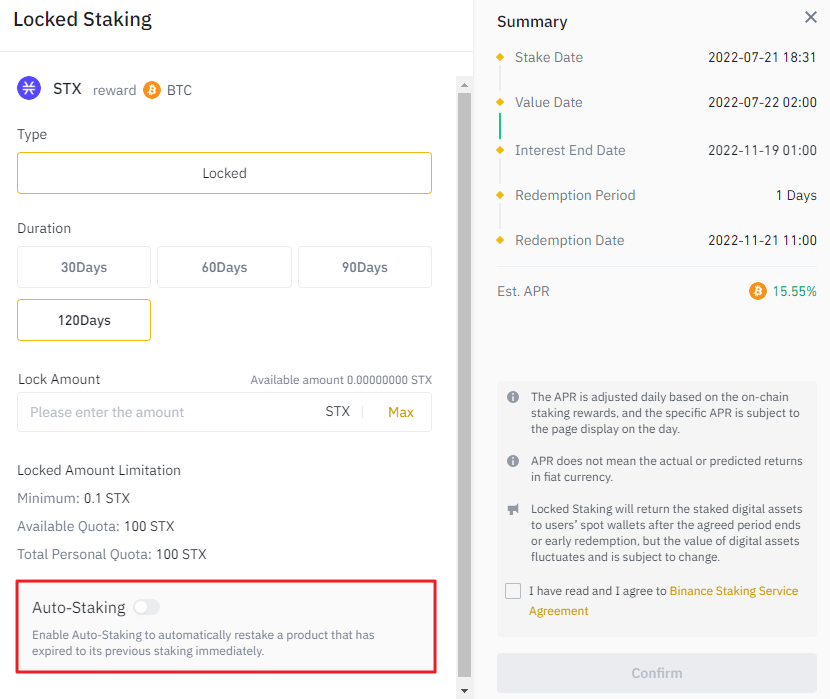Screen dimensions: 830x699
Task: Click the megaphone icon beside Locked Staking note
Action: 513,509
